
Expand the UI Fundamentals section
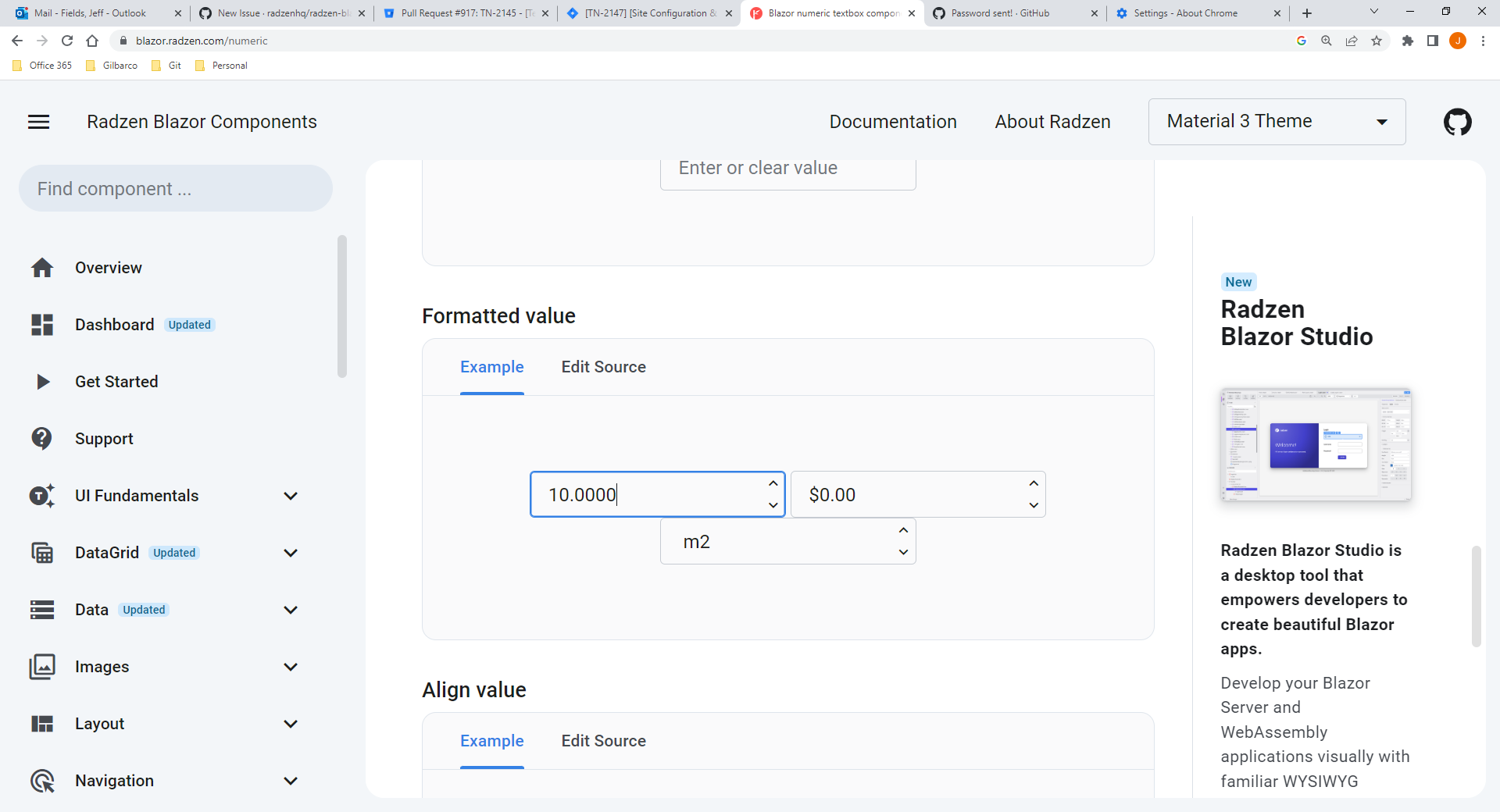tap(291, 496)
